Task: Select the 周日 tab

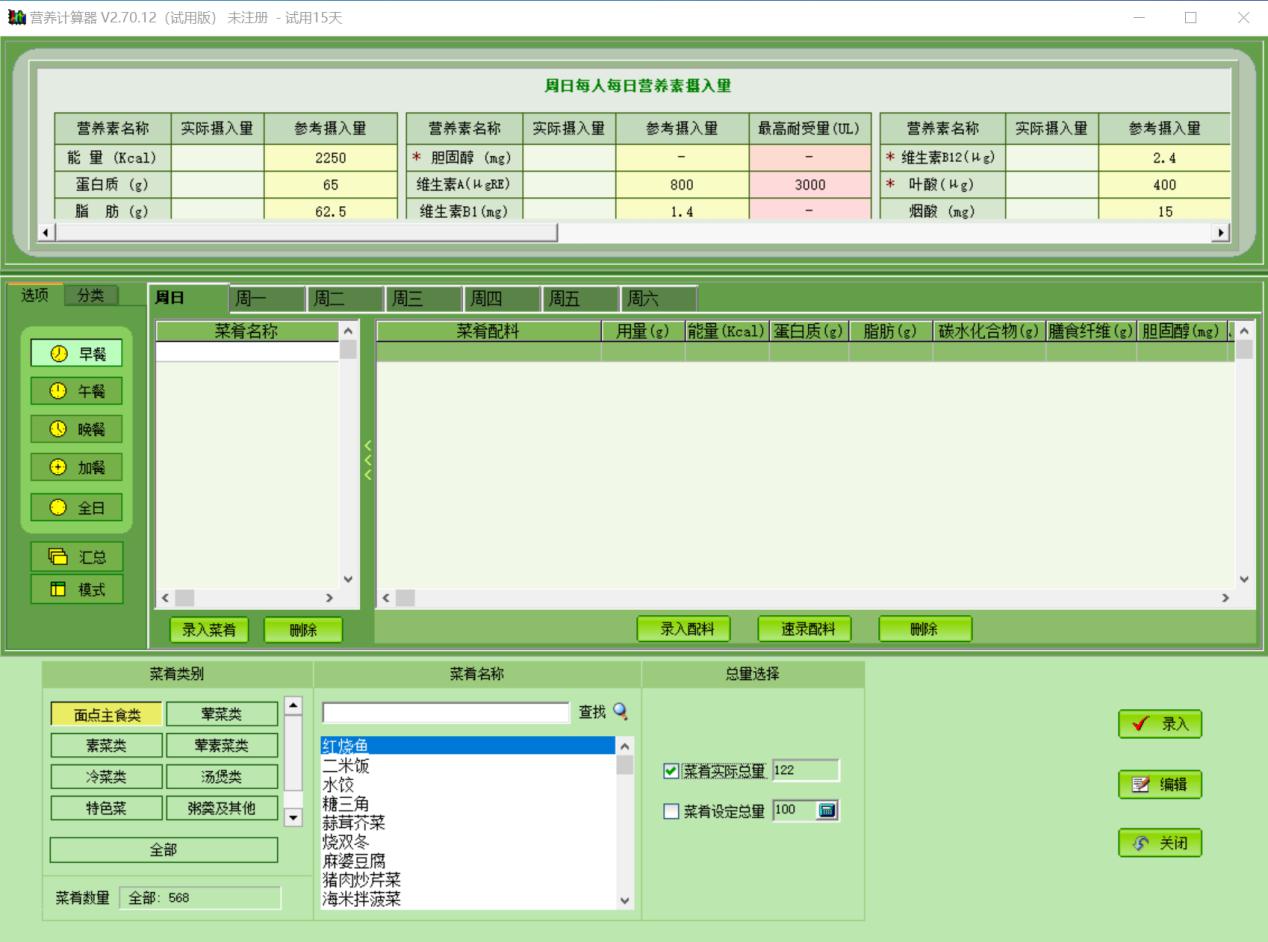Action: coord(188,297)
